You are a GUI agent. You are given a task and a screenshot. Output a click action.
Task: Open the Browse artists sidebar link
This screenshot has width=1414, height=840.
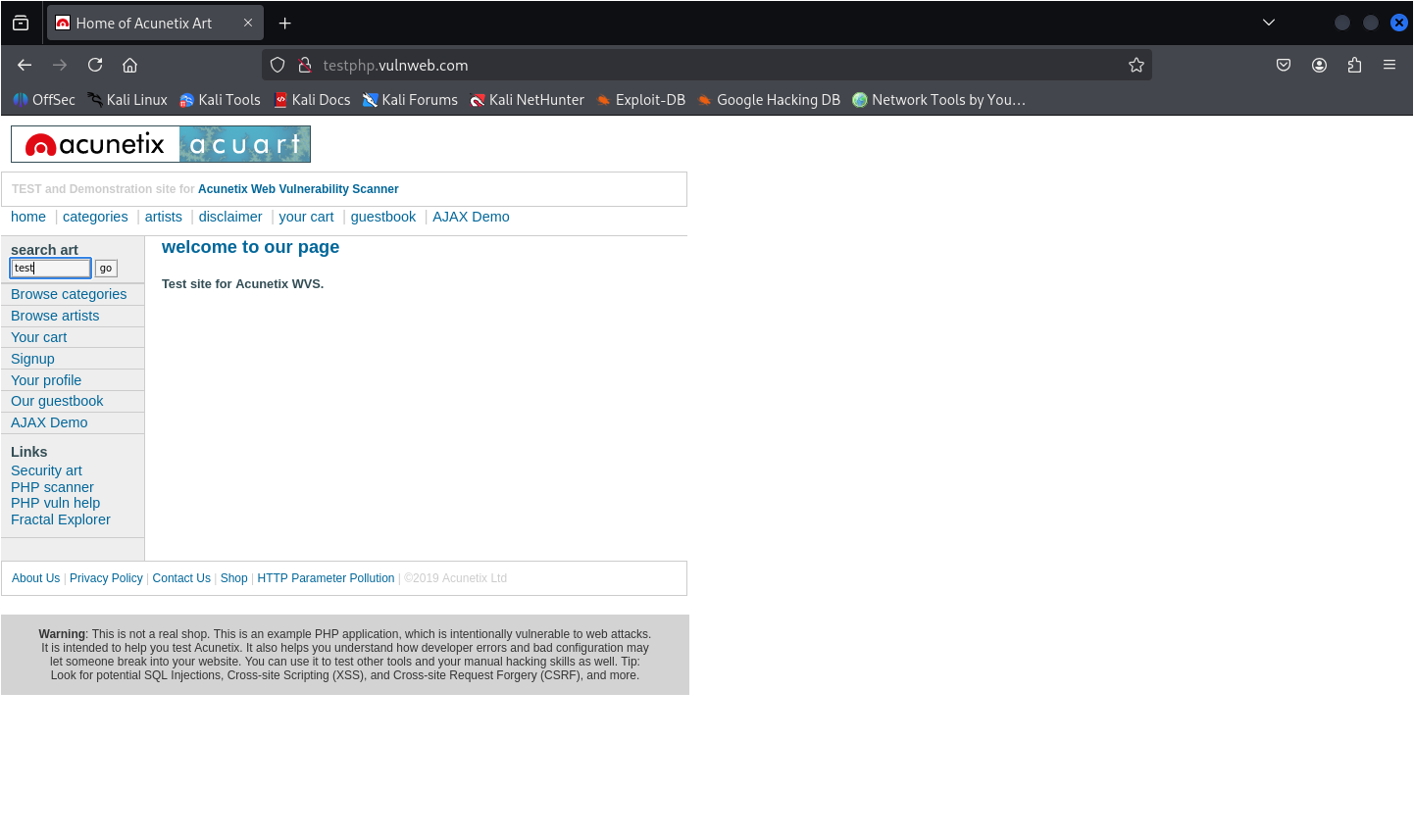click(x=55, y=315)
